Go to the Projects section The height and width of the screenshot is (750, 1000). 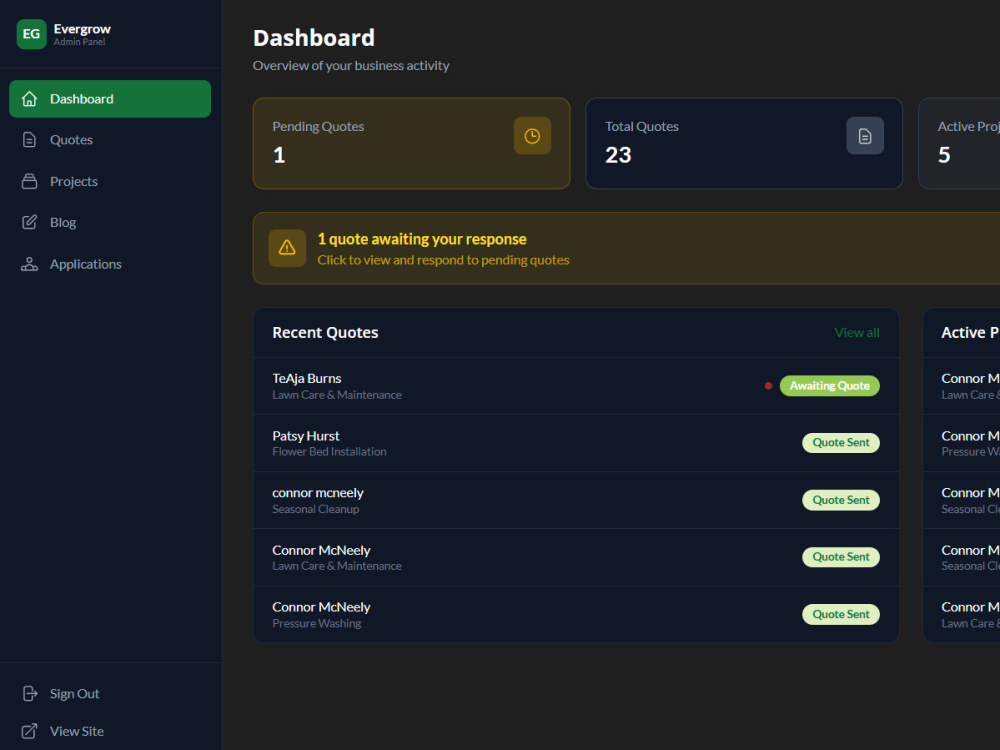(x=110, y=181)
